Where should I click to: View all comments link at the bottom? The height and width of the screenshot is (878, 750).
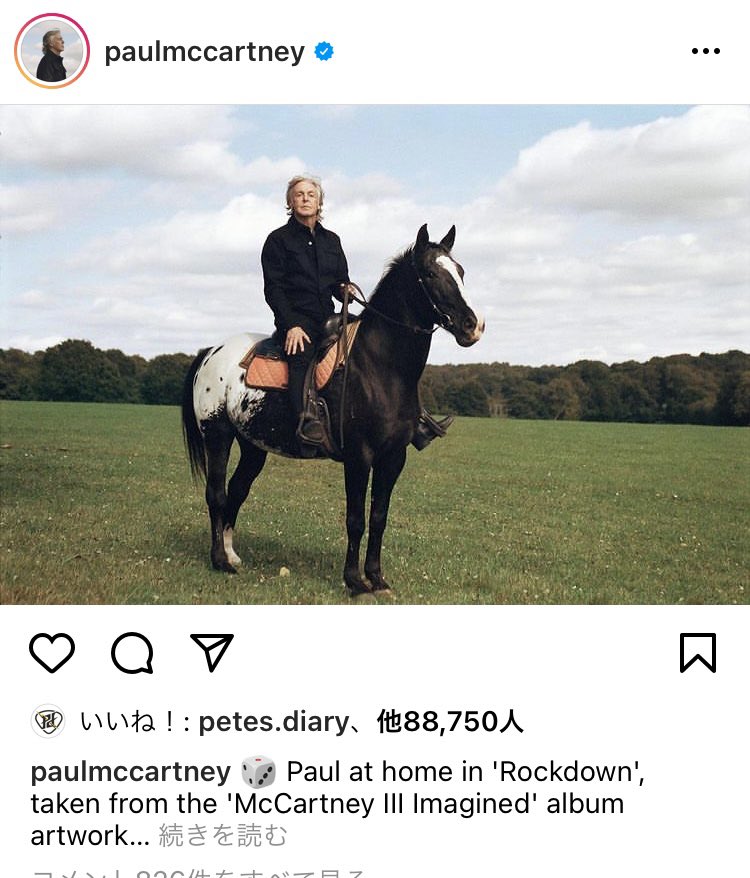click(199, 873)
